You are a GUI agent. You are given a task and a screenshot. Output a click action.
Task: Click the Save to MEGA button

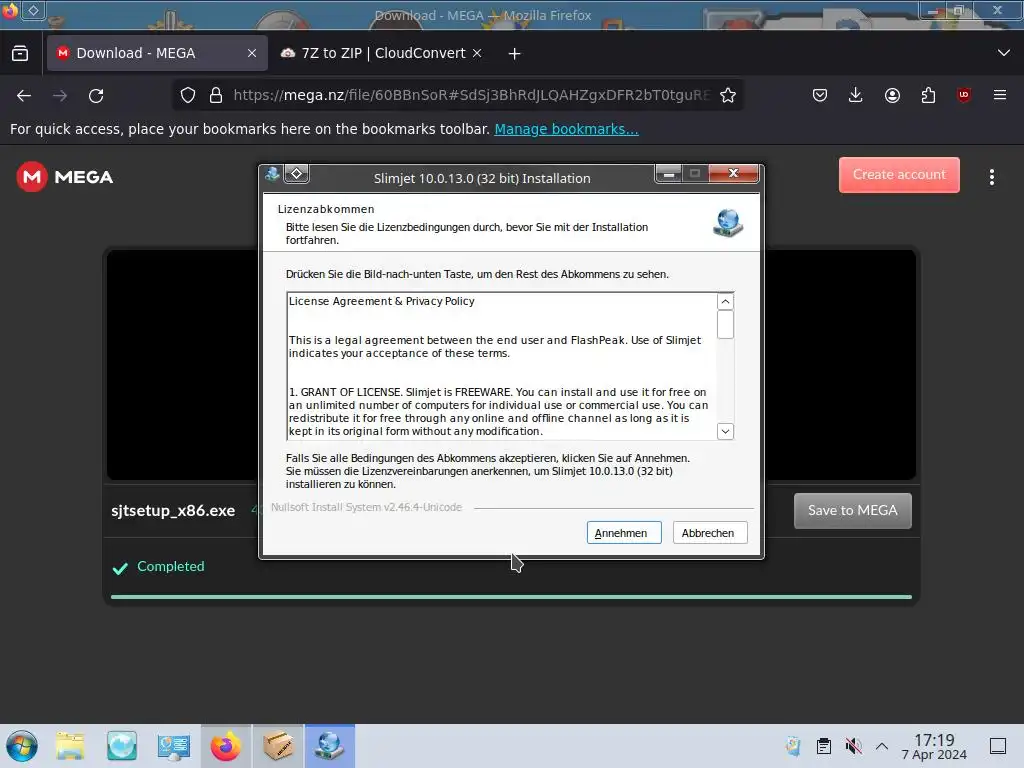[x=852, y=511]
